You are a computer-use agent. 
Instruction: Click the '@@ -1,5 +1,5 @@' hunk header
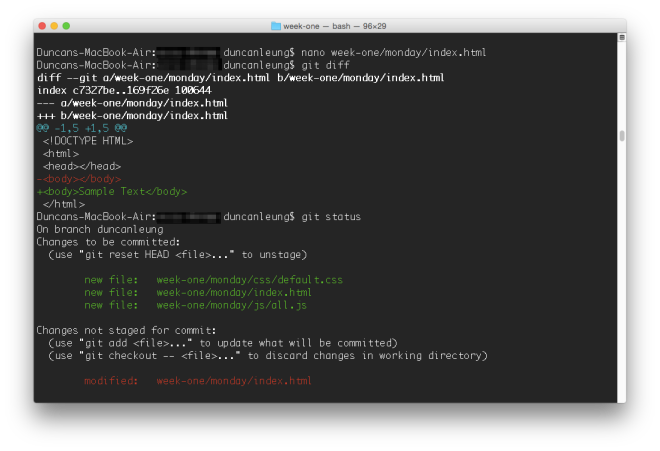click(x=82, y=128)
